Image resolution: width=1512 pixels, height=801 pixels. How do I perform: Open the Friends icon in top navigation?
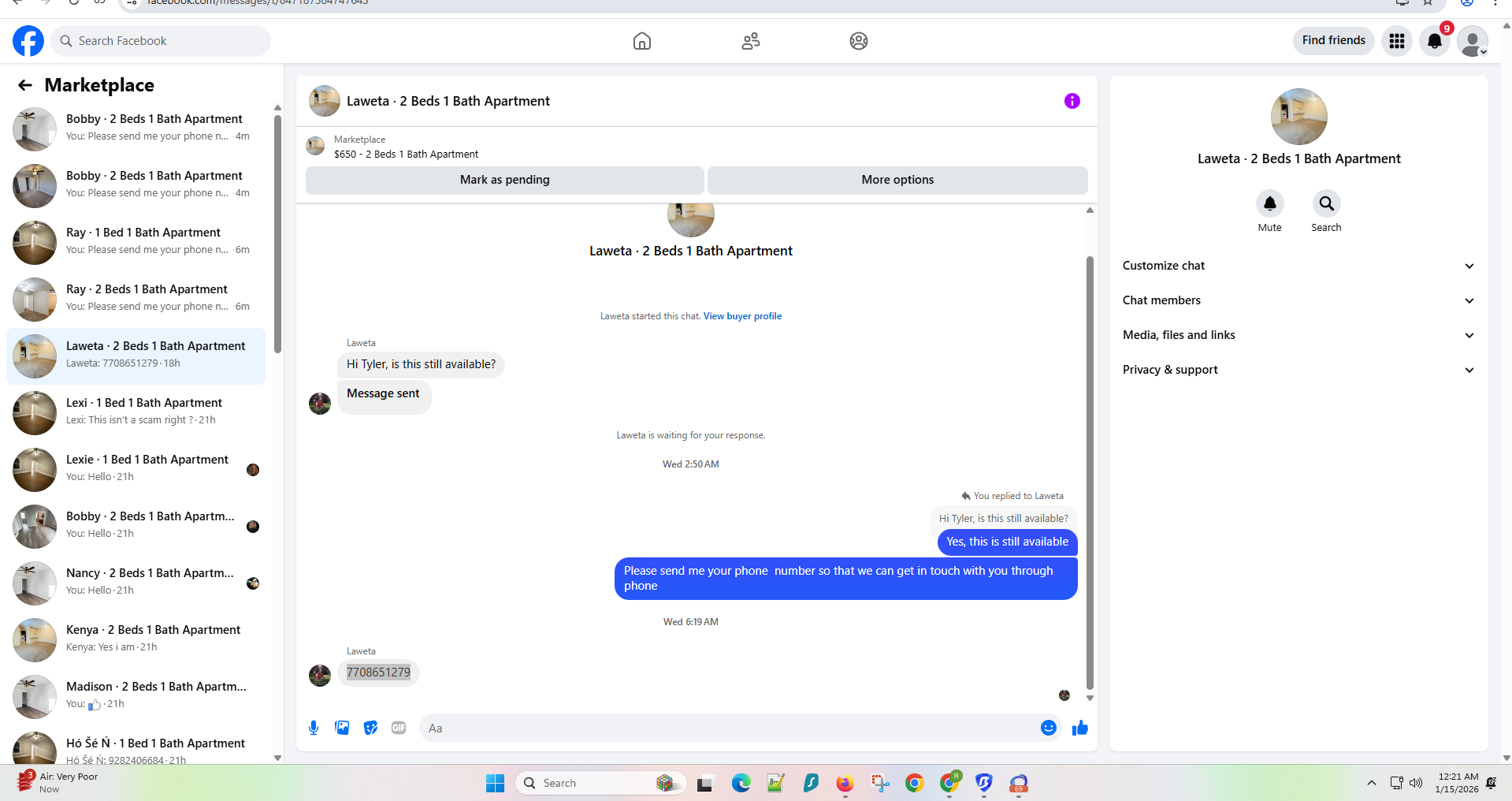(751, 41)
